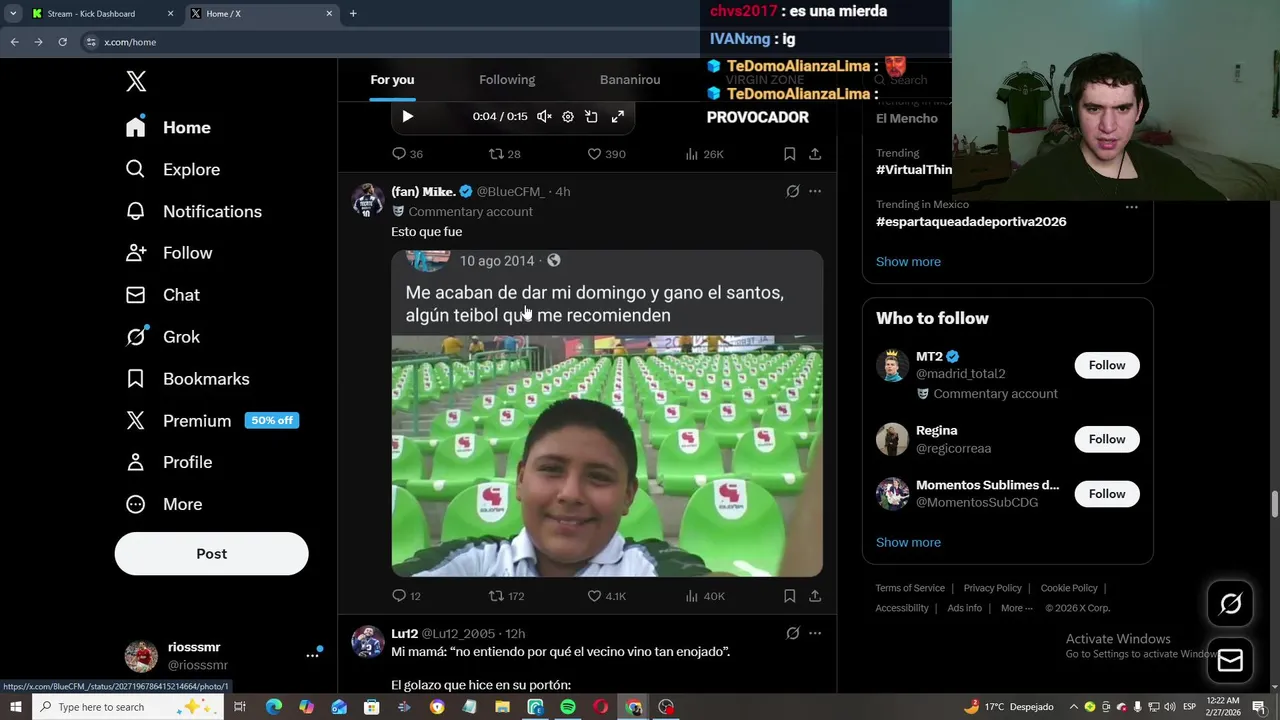1280x720 pixels.
Task: Show more Who to follow suggestions
Action: pyautogui.click(x=908, y=542)
